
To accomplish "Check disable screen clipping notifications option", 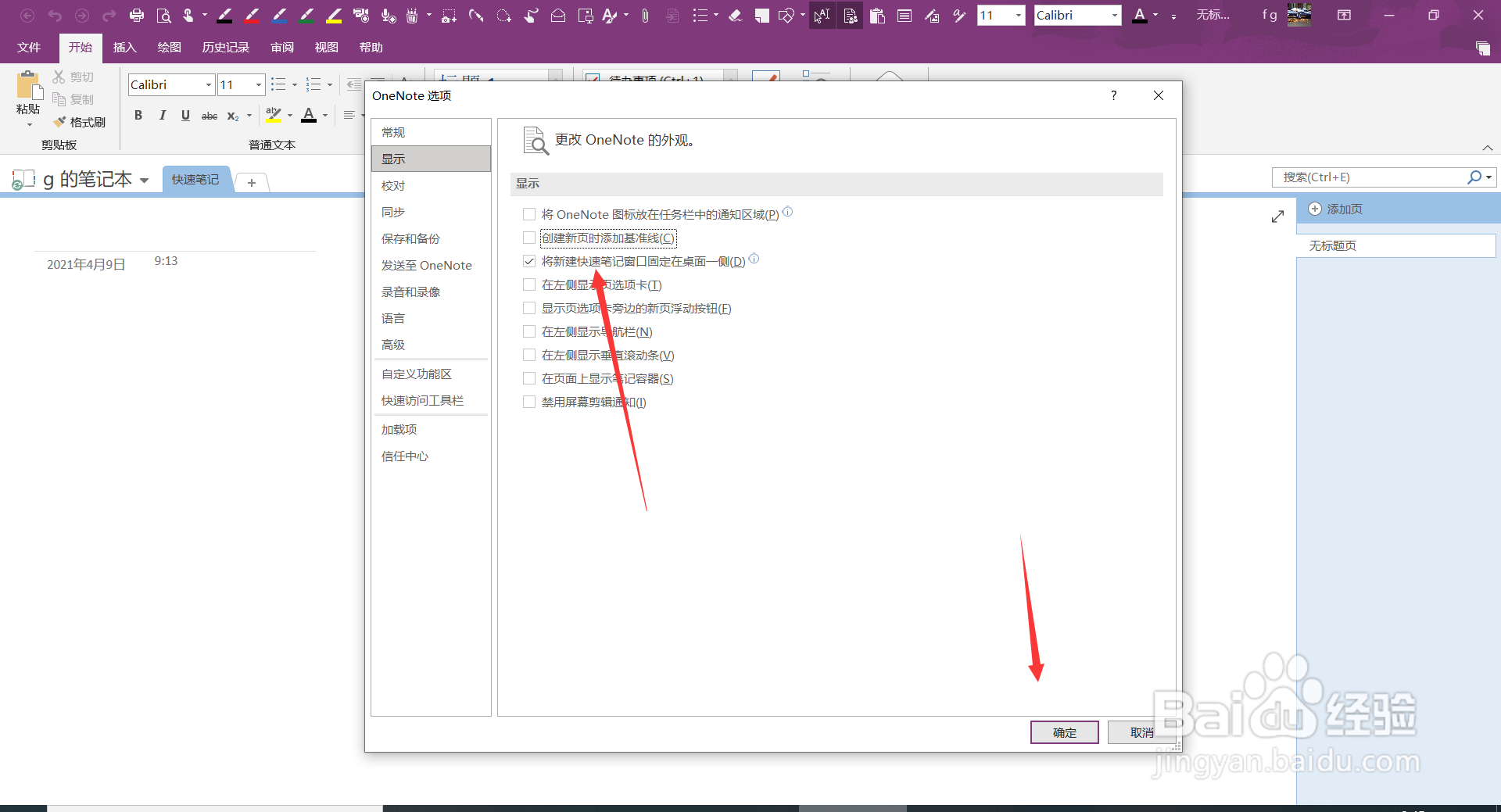I will point(529,402).
